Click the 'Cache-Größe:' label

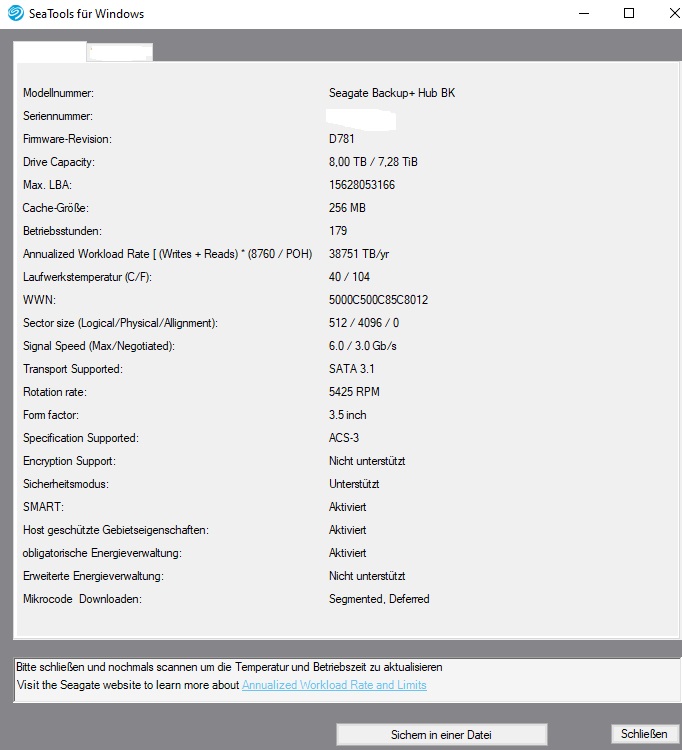[55, 208]
